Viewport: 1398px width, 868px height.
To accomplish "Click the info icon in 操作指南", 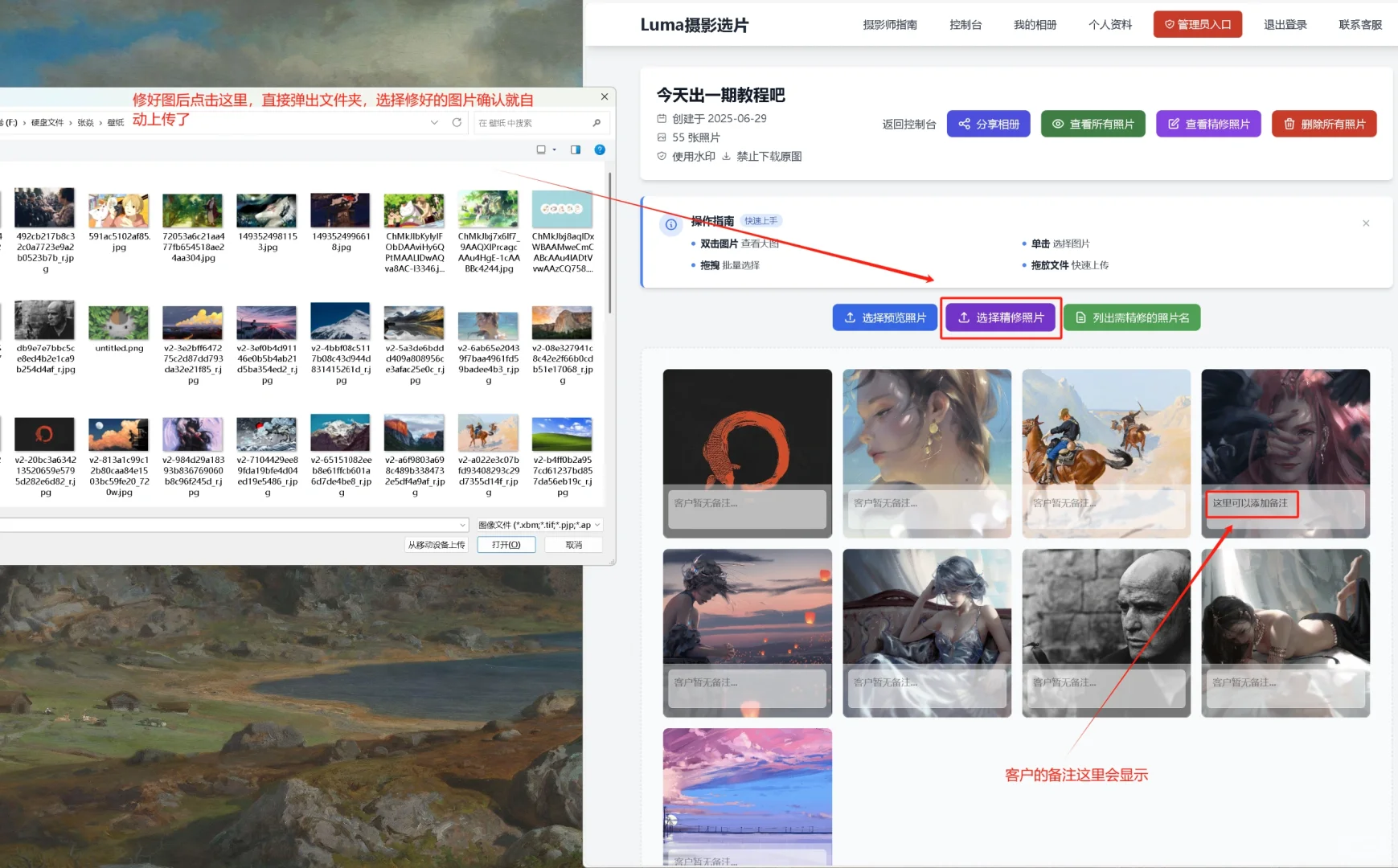I will [x=671, y=225].
